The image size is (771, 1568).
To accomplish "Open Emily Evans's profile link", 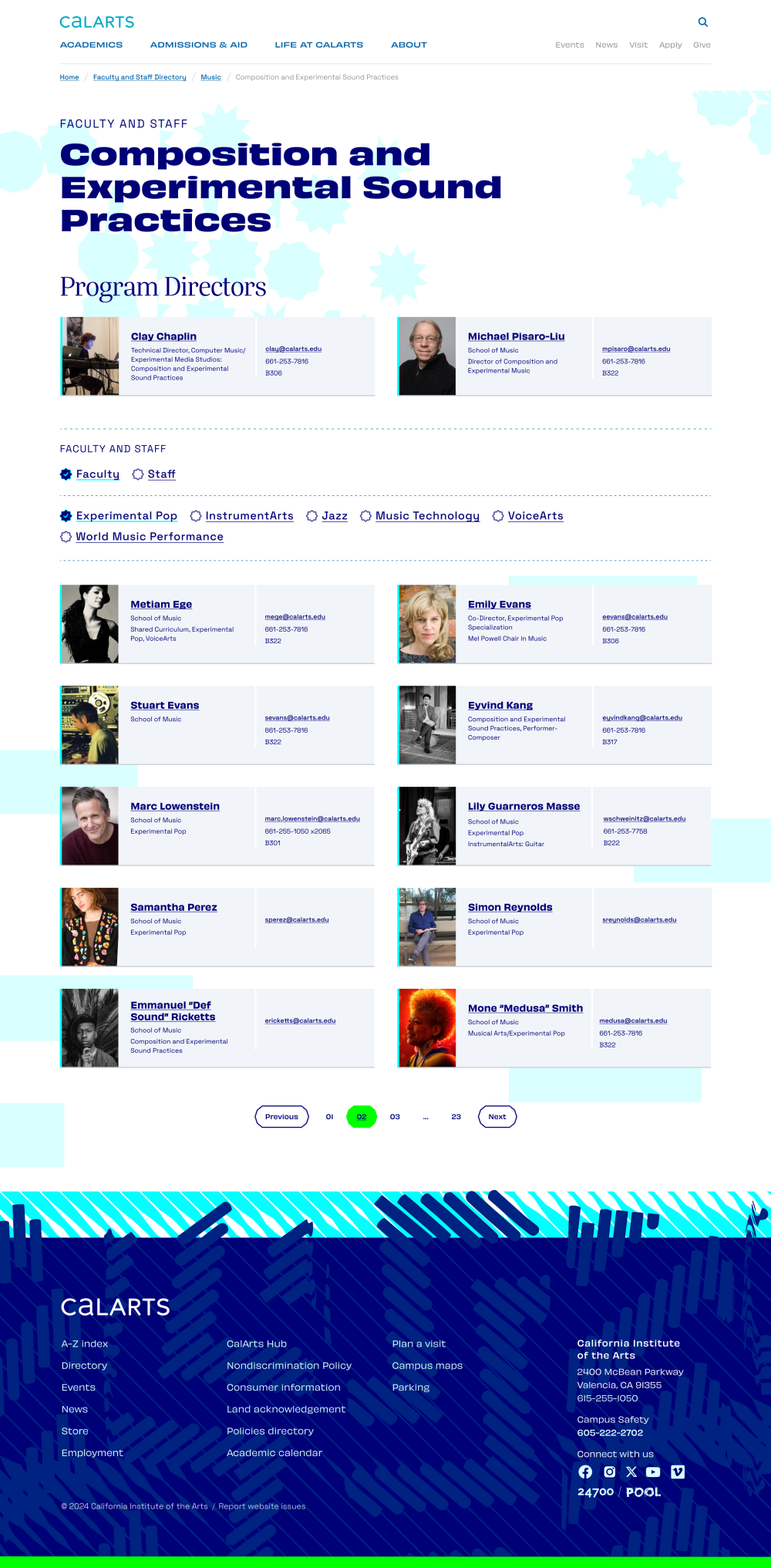I will point(499,605).
